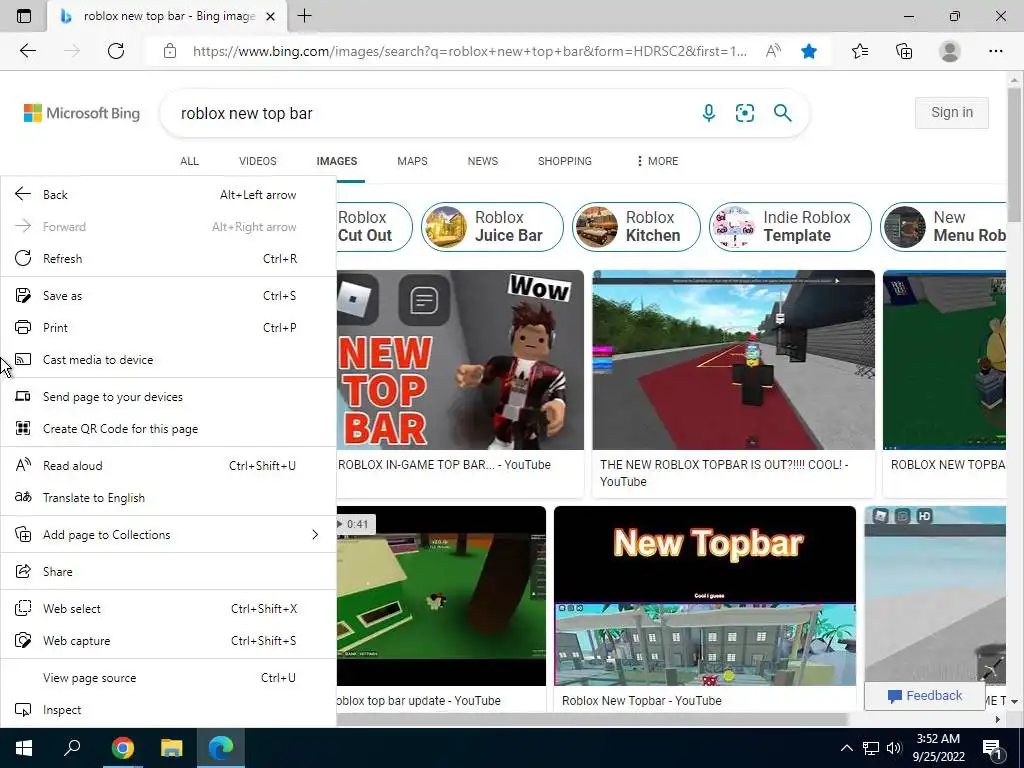
Task: Click the vertical page scrollbar thumb
Action: coord(1014,154)
